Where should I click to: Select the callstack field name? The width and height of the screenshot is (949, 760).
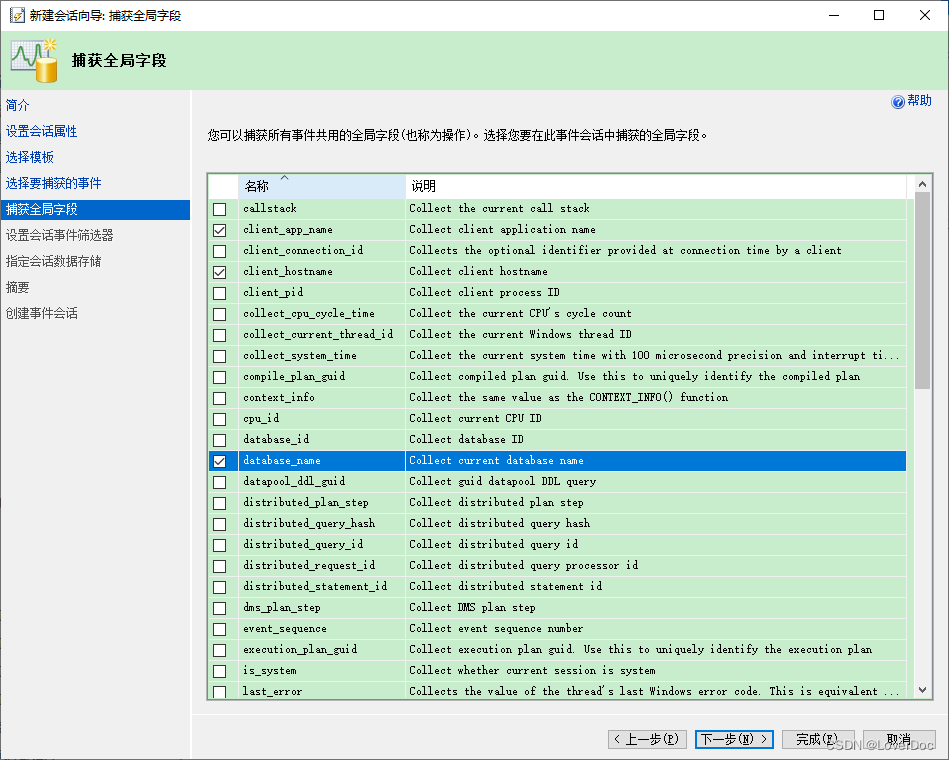(x=270, y=208)
